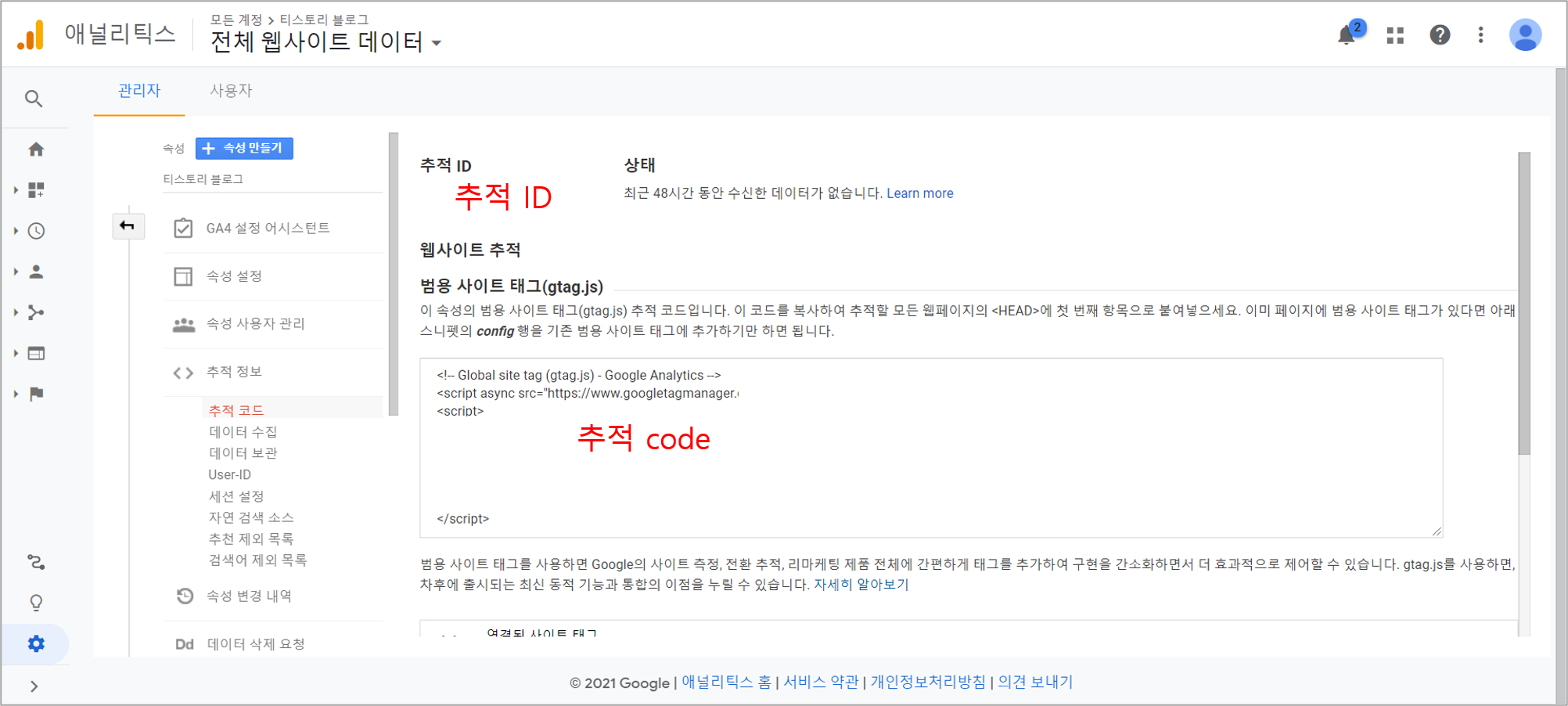Viewport: 1568px width, 706px height.
Task: Open 속성 변경 내역 menu item
Action: point(249,596)
